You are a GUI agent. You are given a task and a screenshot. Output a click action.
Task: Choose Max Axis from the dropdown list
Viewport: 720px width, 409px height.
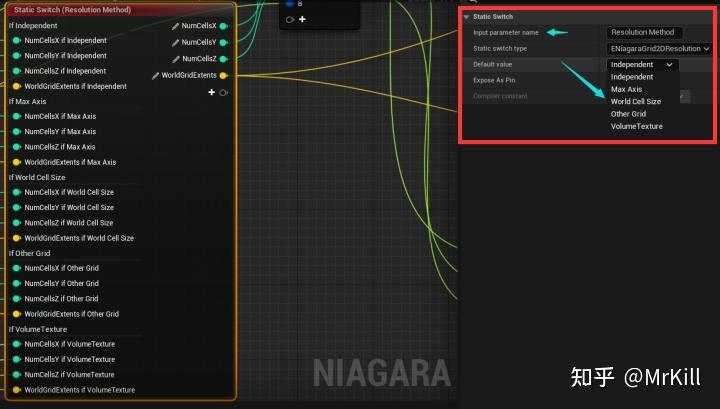click(626, 90)
